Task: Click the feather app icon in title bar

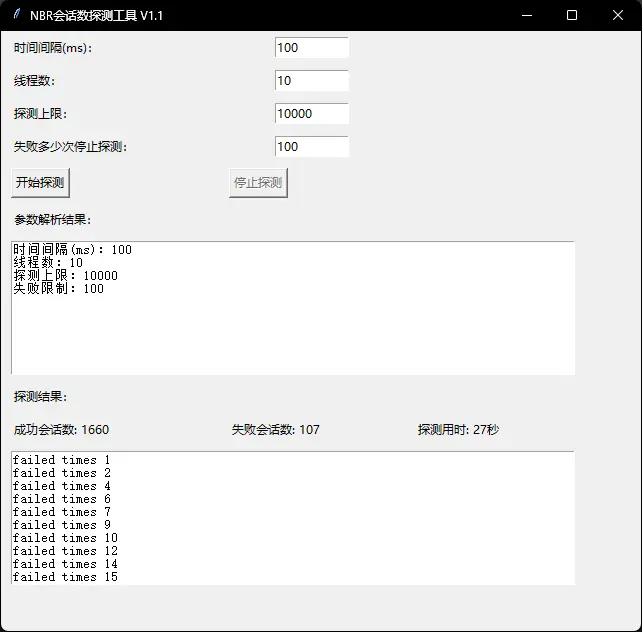Action: (16, 15)
